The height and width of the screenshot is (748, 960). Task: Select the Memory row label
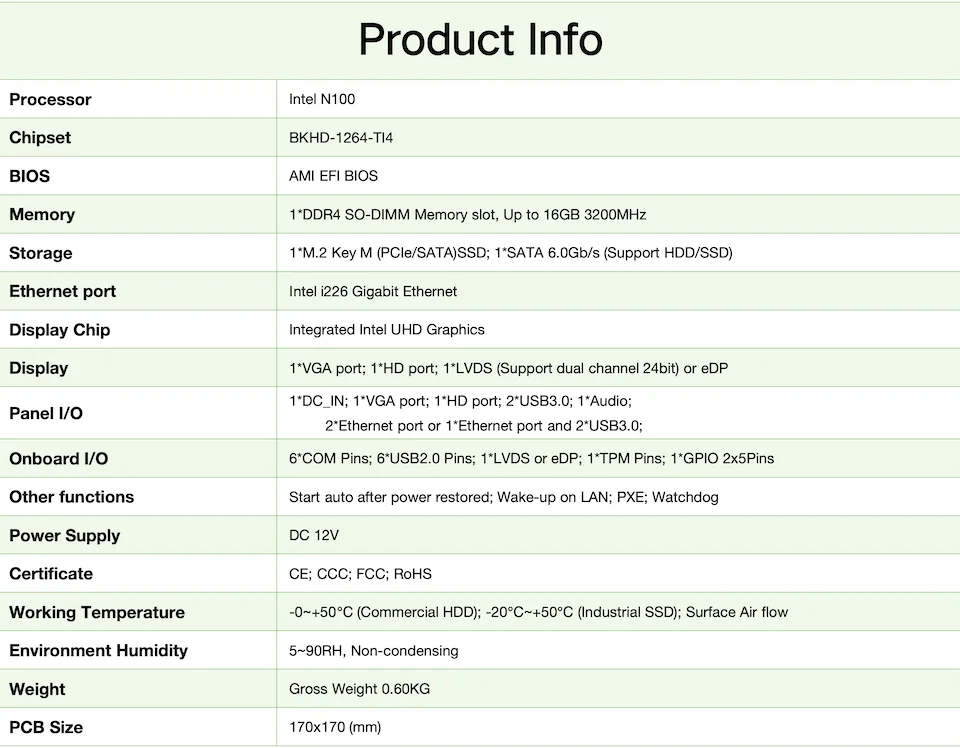[42, 215]
